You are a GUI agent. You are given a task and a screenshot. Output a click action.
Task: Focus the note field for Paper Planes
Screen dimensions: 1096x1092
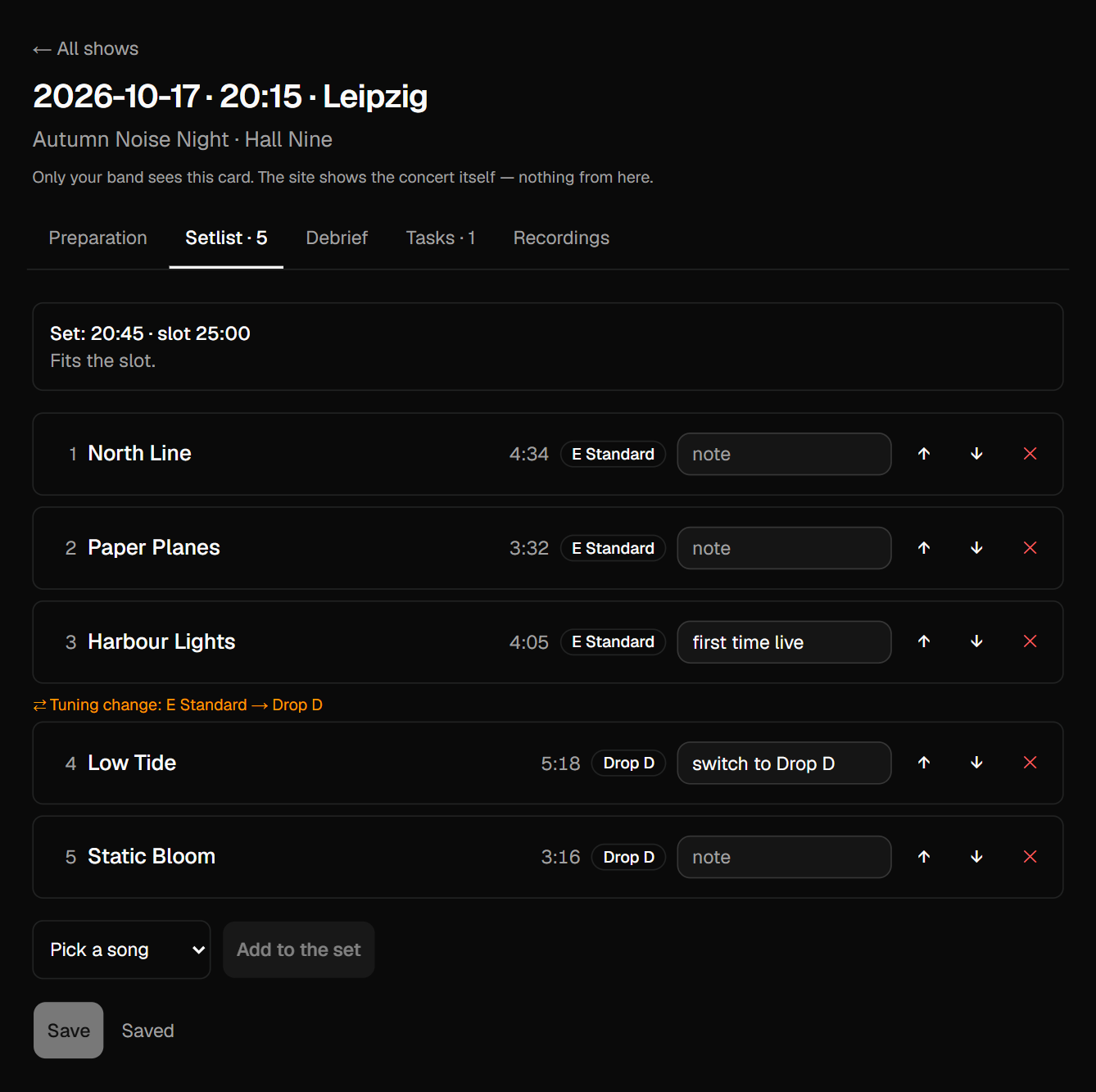click(x=784, y=548)
